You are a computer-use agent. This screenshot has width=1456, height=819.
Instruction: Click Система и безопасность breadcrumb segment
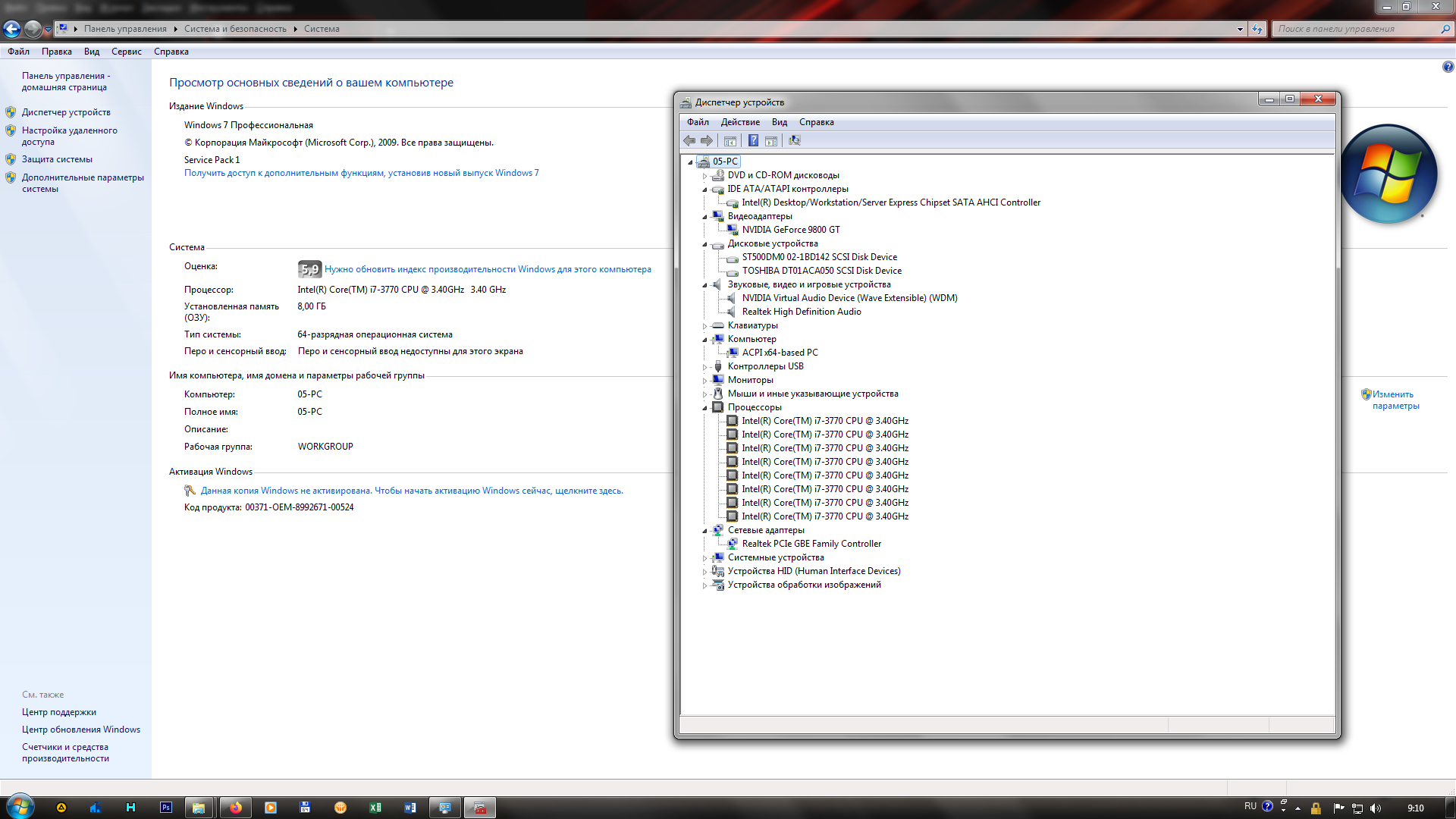tap(235, 29)
